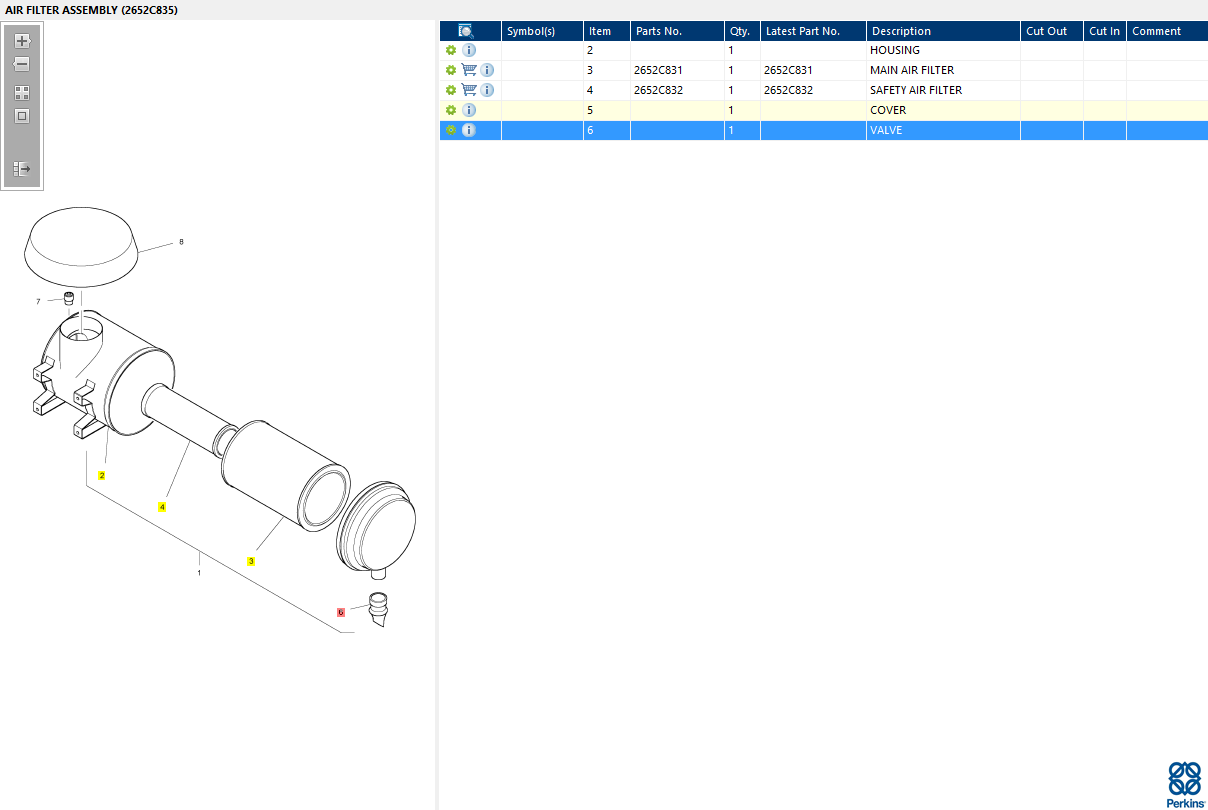Select the VALVE description cell
Screen dimensions: 1208x810
click(x=943, y=130)
